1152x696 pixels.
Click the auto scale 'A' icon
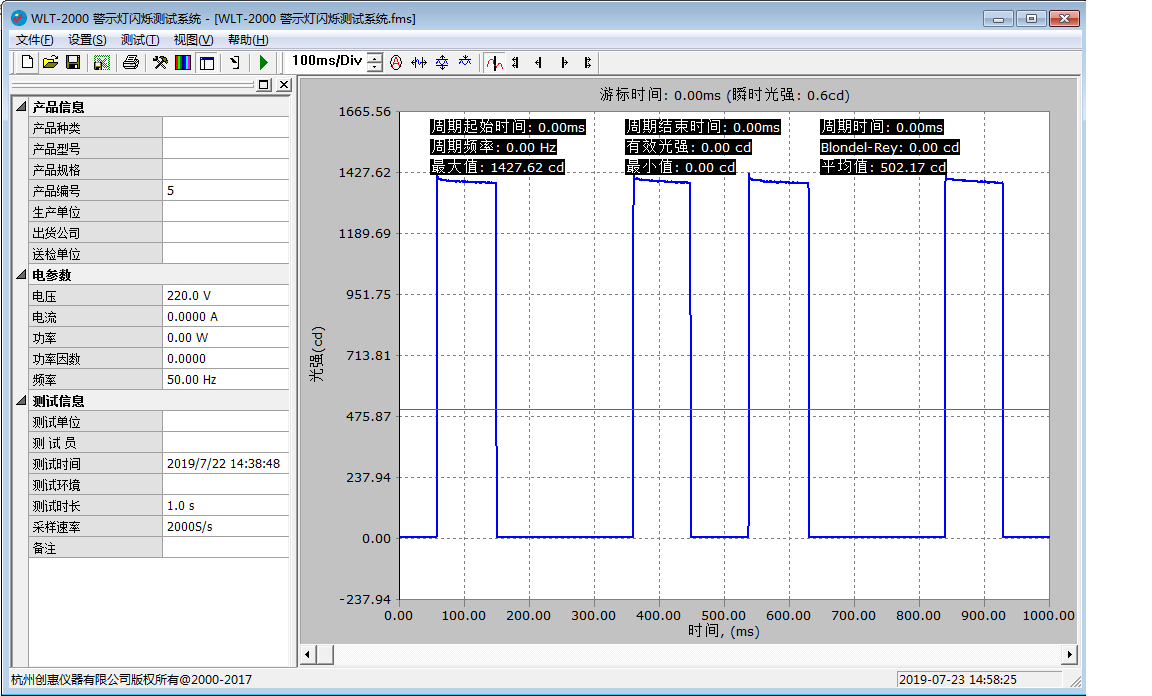coord(396,62)
